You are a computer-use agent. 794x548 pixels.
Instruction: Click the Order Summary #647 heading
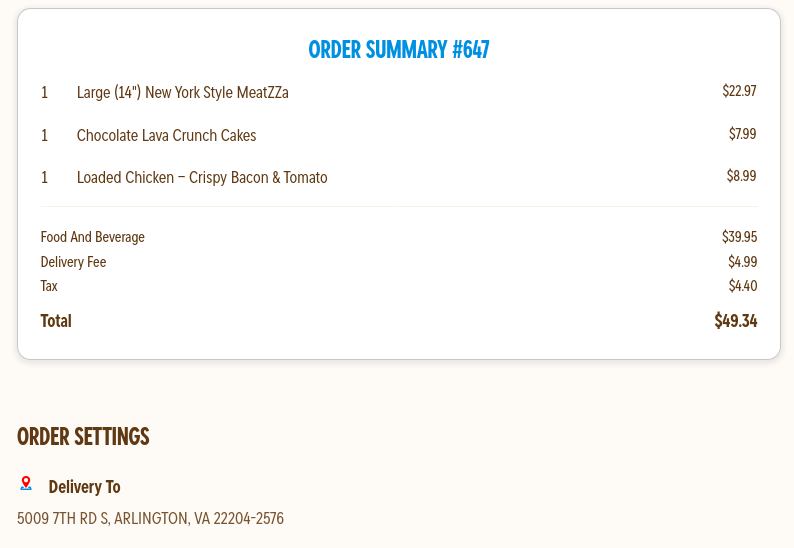click(x=398, y=50)
